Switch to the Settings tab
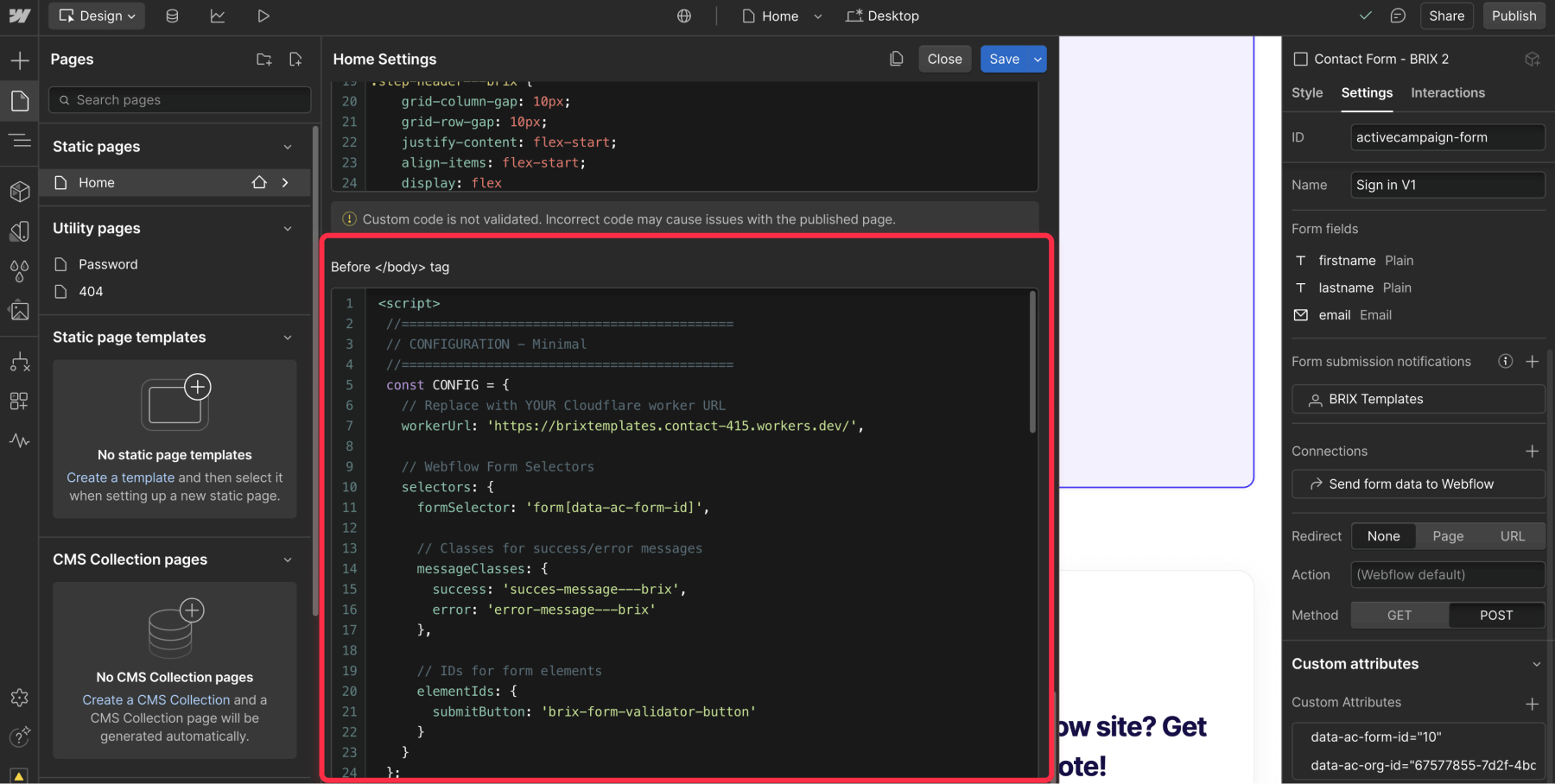The image size is (1555, 784). [x=1367, y=92]
